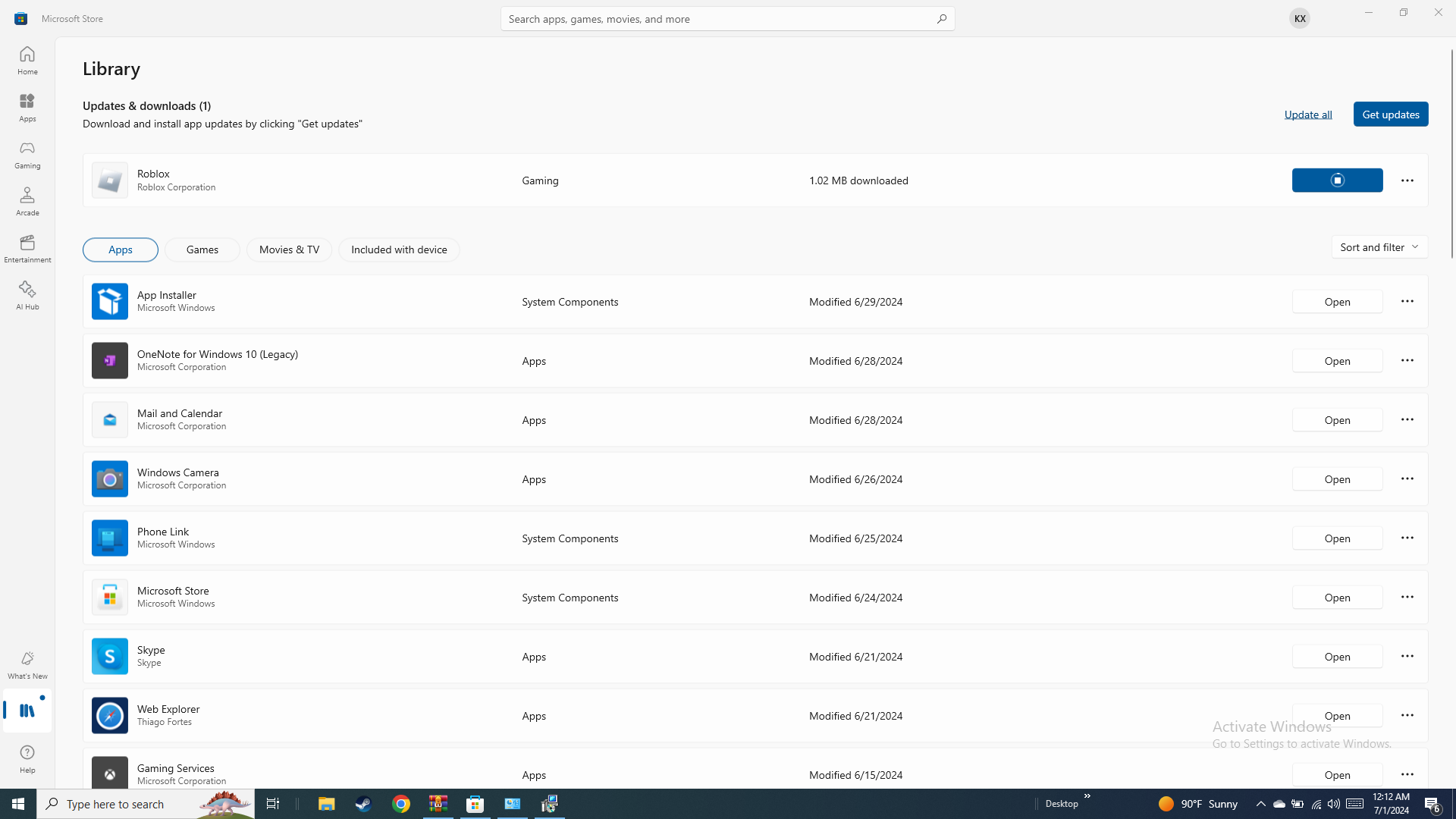Launch Google Chrome from the taskbar
The height and width of the screenshot is (819, 1456).
[401, 804]
